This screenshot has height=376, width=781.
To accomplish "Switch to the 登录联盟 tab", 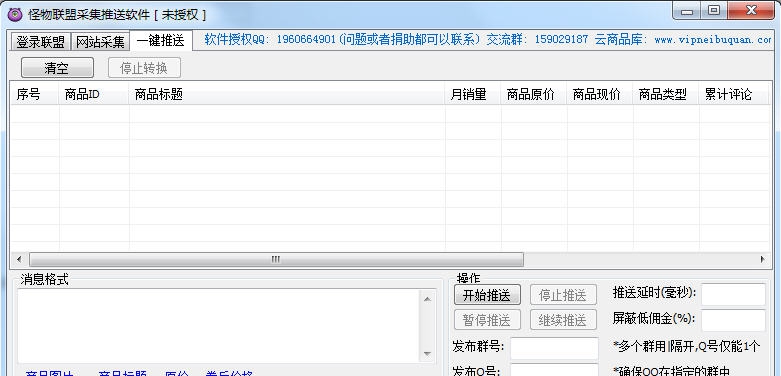I will tap(40, 42).
